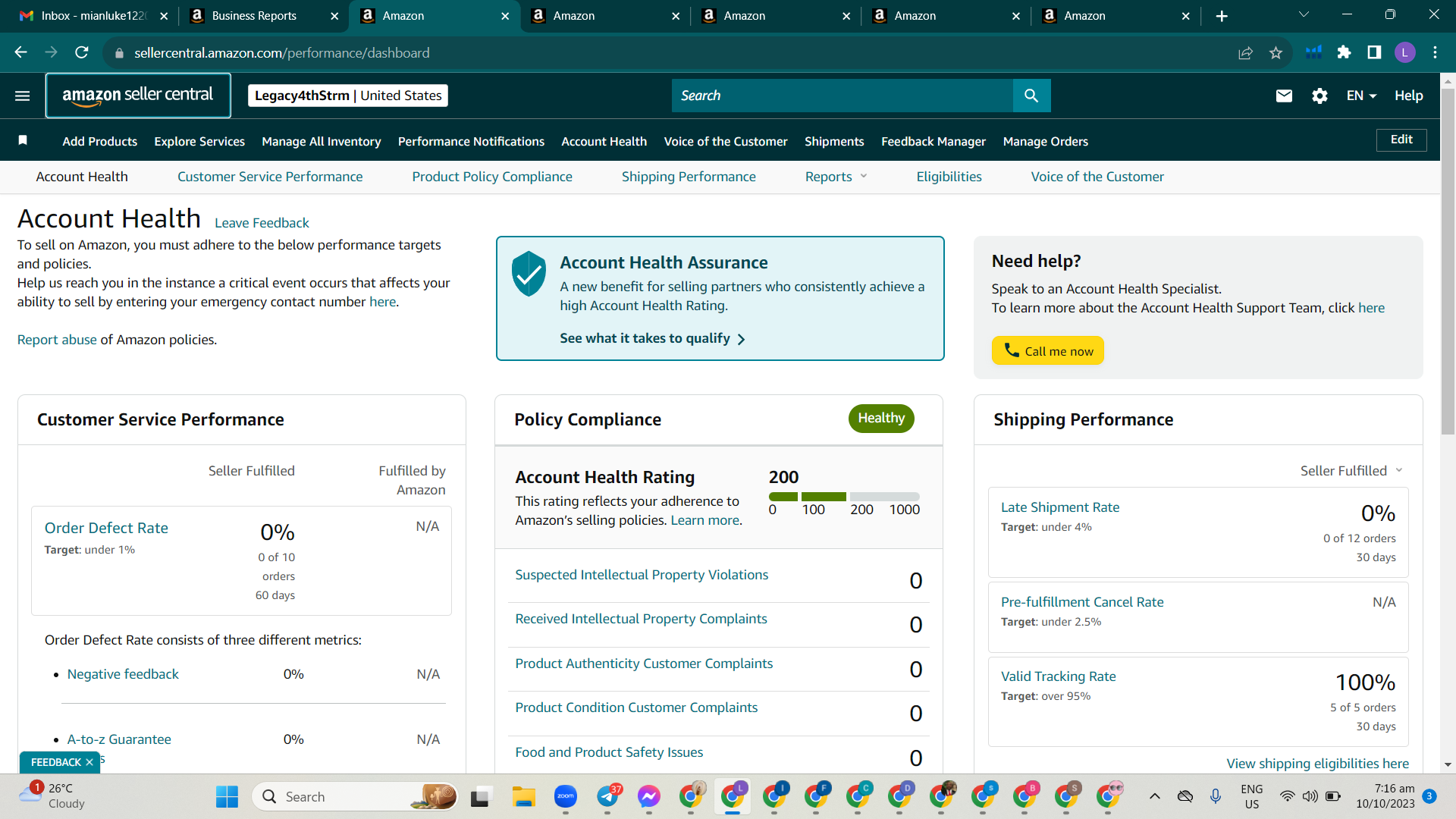The height and width of the screenshot is (819, 1456).
Task: Open the Report abuse link
Action: 57,340
